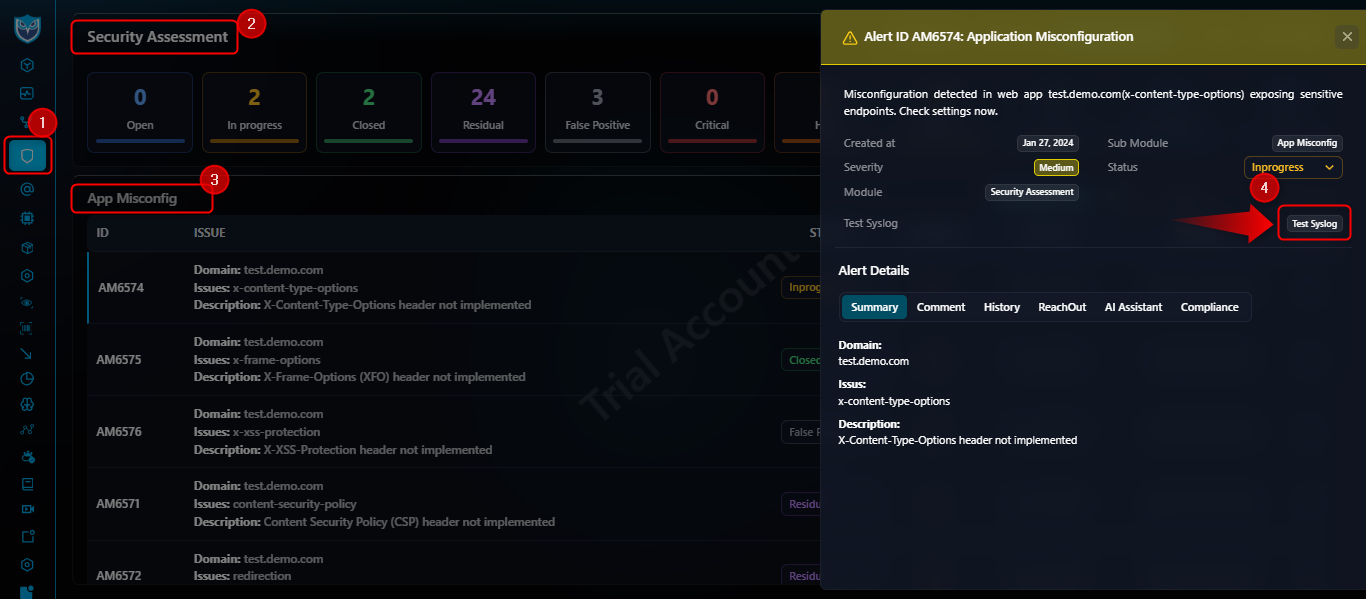Click the Security Assessment page heading

point(158,37)
